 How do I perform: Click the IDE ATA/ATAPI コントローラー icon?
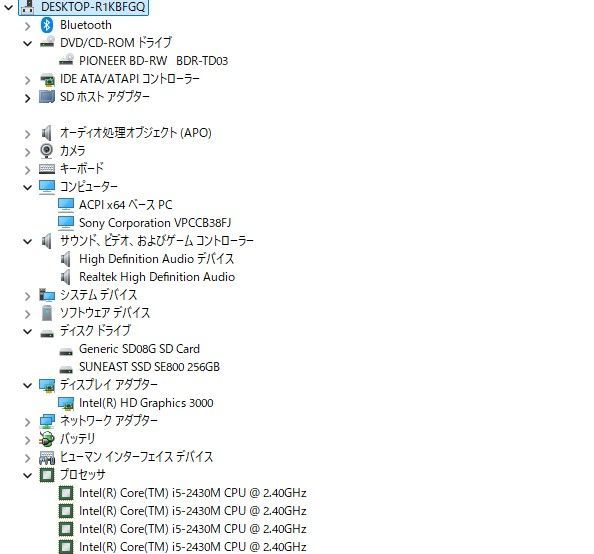[47, 79]
